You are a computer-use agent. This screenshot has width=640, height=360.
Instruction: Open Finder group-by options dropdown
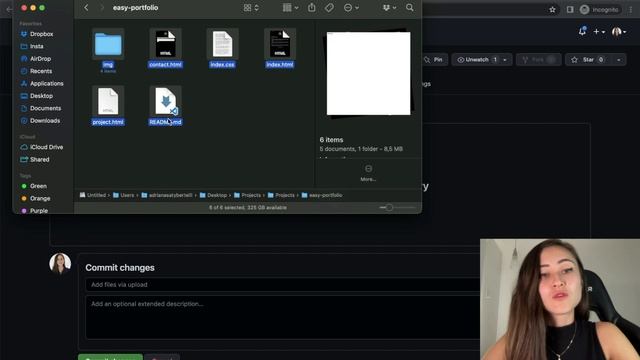290,8
